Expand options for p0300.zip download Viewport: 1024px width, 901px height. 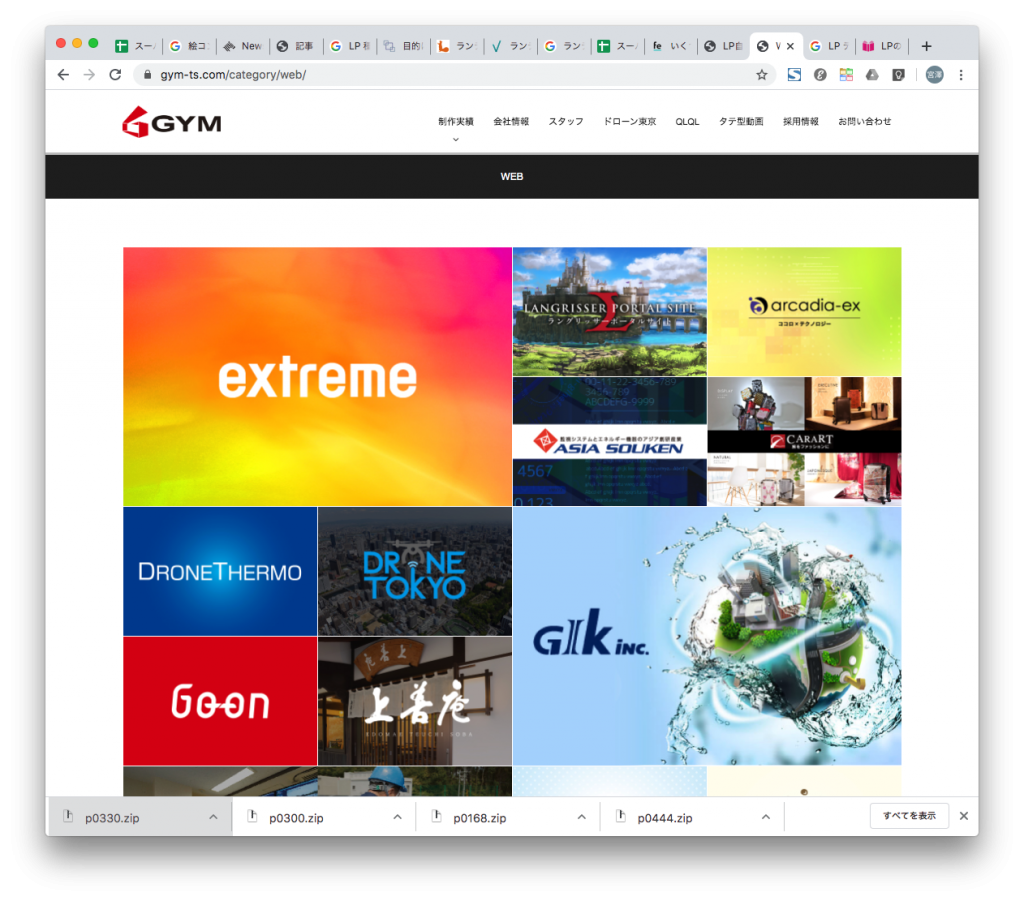click(397, 817)
